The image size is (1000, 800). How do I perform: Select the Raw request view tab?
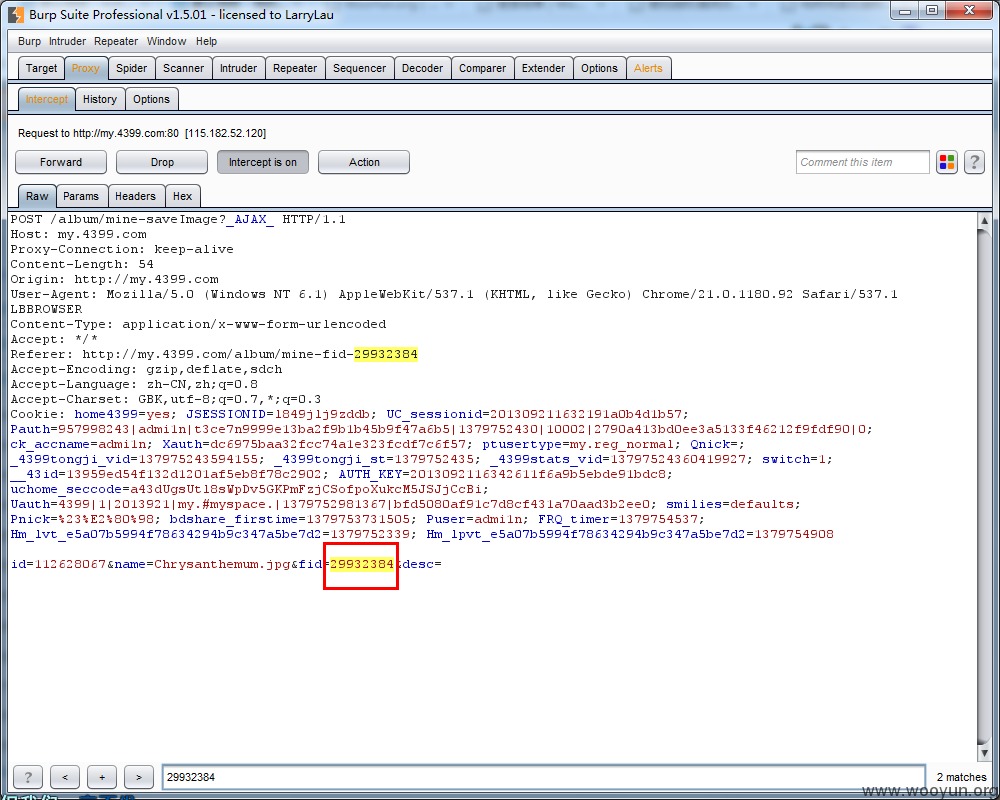(37, 196)
